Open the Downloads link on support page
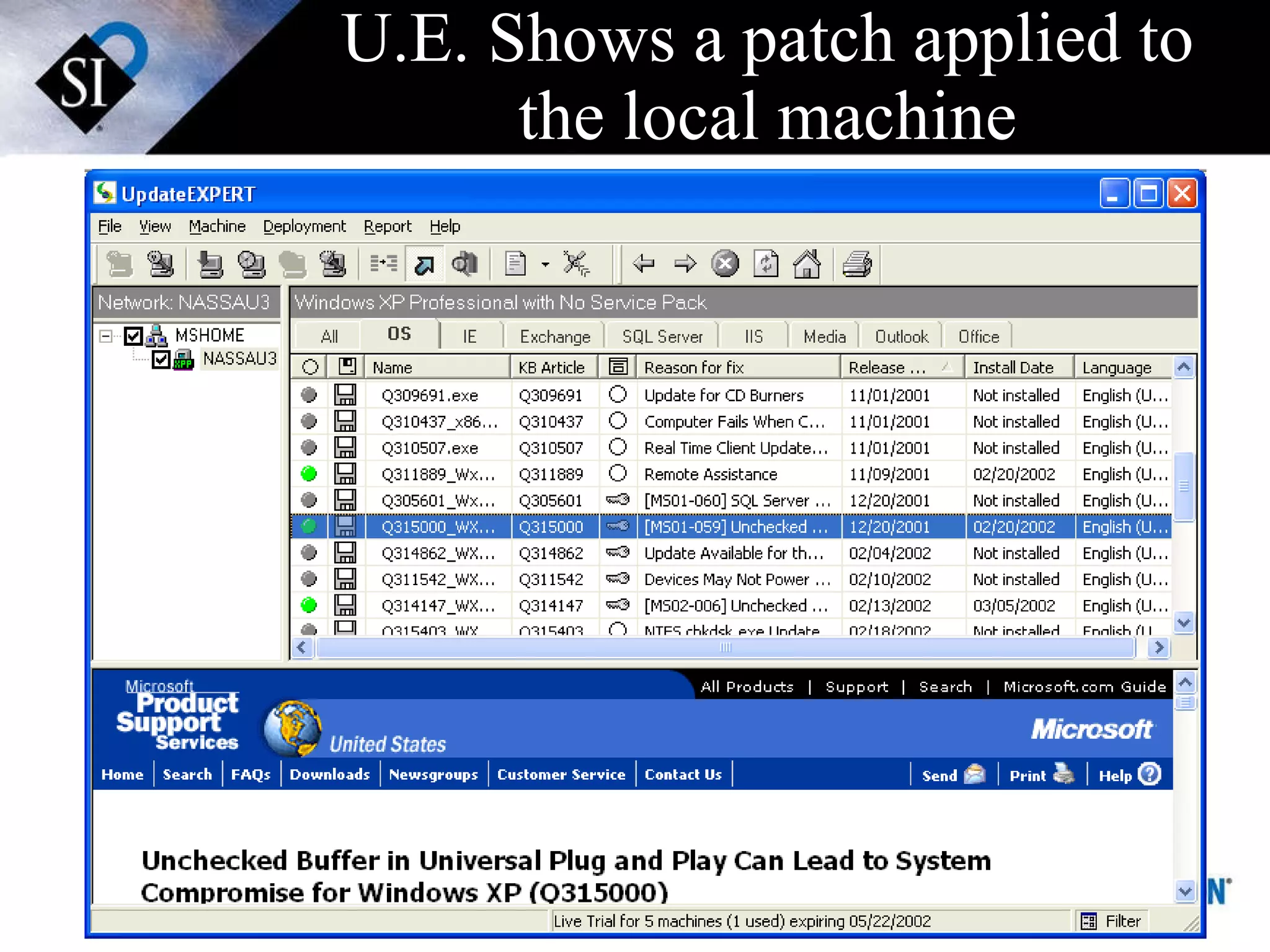Image resolution: width=1270 pixels, height=952 pixels. [x=329, y=774]
